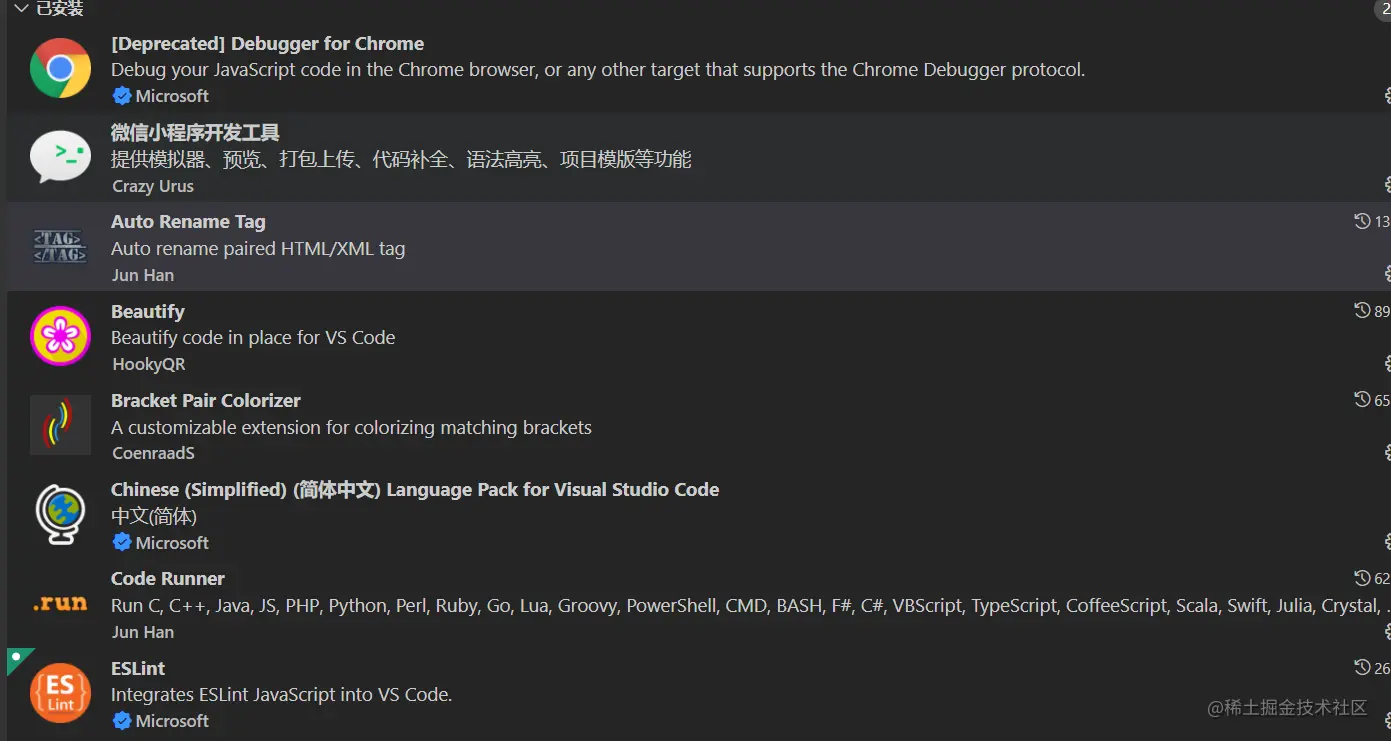The height and width of the screenshot is (741, 1391).
Task: Click the Beautify flower icon
Action: point(60,336)
